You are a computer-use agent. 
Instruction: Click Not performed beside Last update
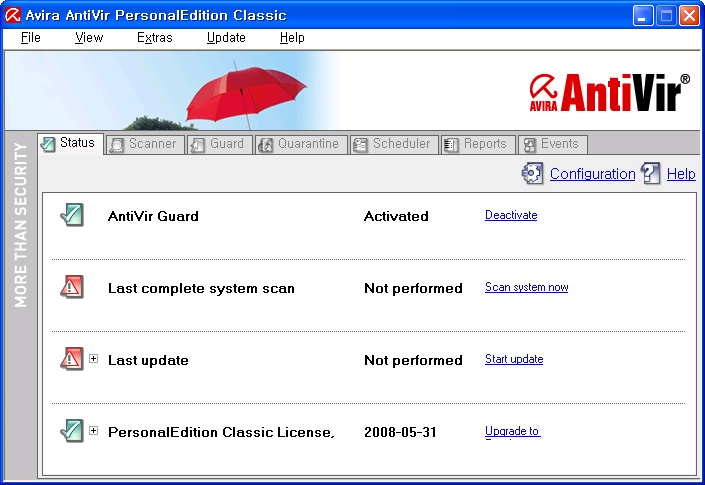click(x=413, y=360)
